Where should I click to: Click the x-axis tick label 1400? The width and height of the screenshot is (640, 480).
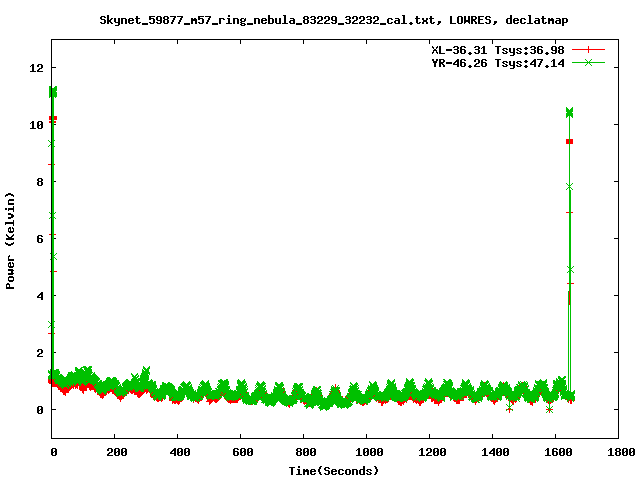pos(495,452)
